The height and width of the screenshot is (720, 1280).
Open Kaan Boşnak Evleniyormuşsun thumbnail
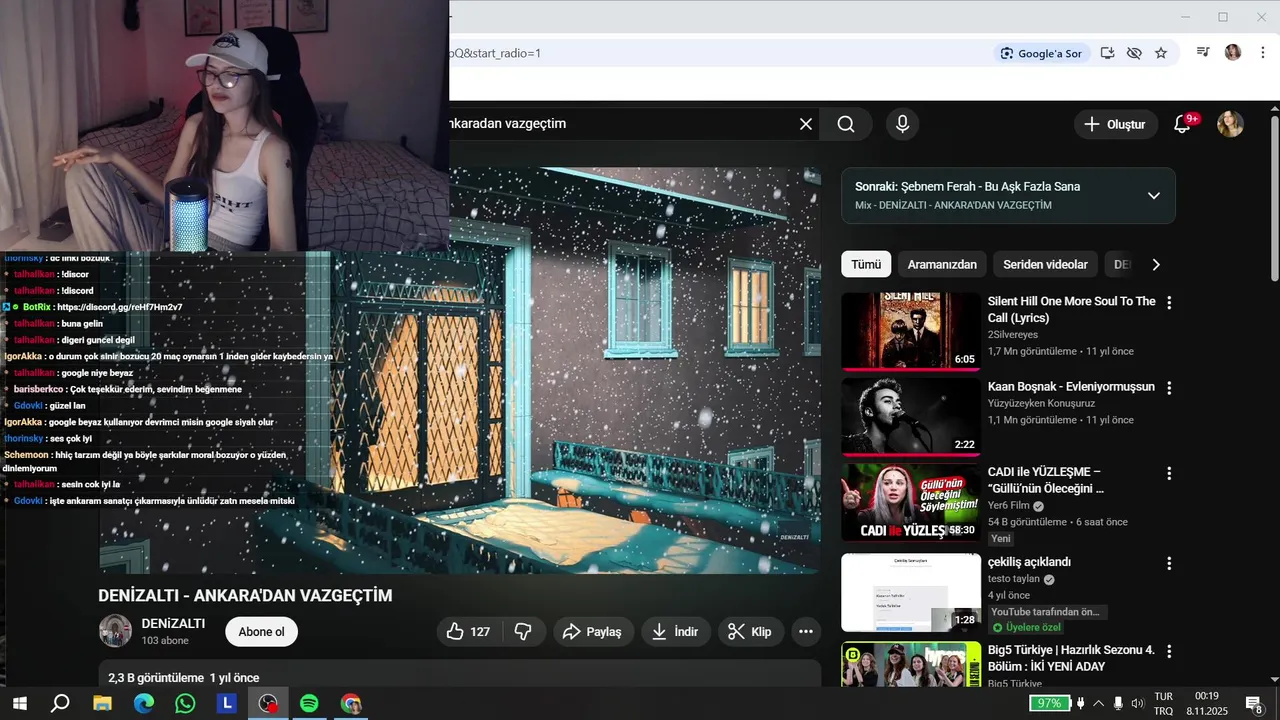tap(911, 417)
